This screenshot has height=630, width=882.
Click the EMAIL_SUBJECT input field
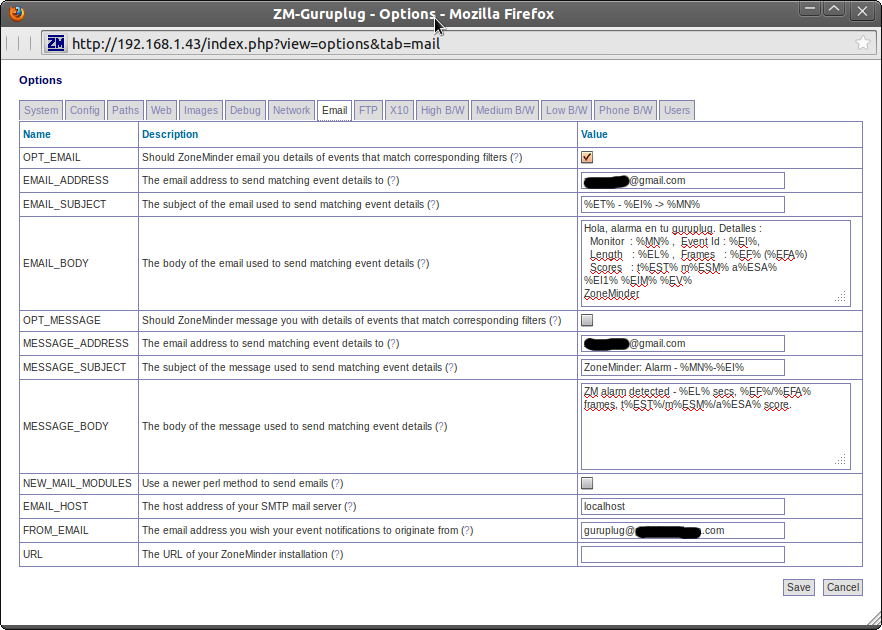point(683,204)
